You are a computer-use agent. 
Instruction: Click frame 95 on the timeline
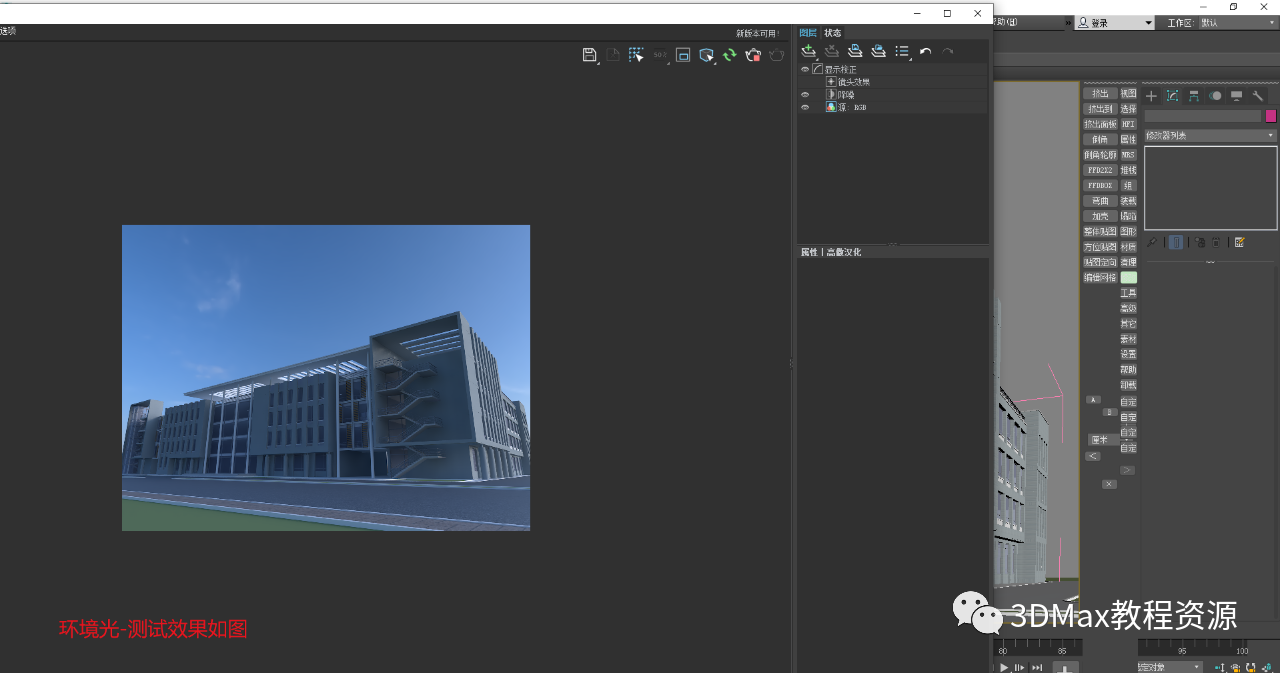click(1182, 650)
